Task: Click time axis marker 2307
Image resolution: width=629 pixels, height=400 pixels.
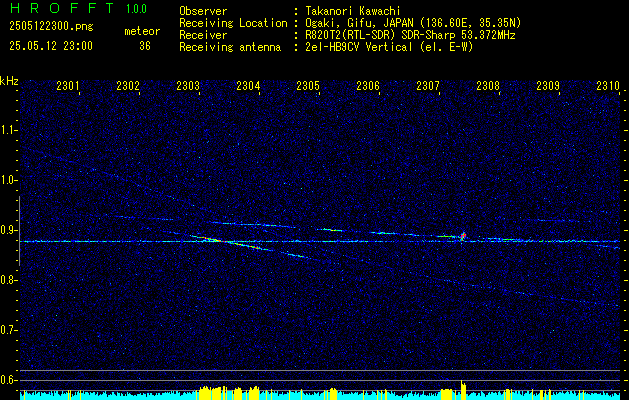Action: [428, 85]
